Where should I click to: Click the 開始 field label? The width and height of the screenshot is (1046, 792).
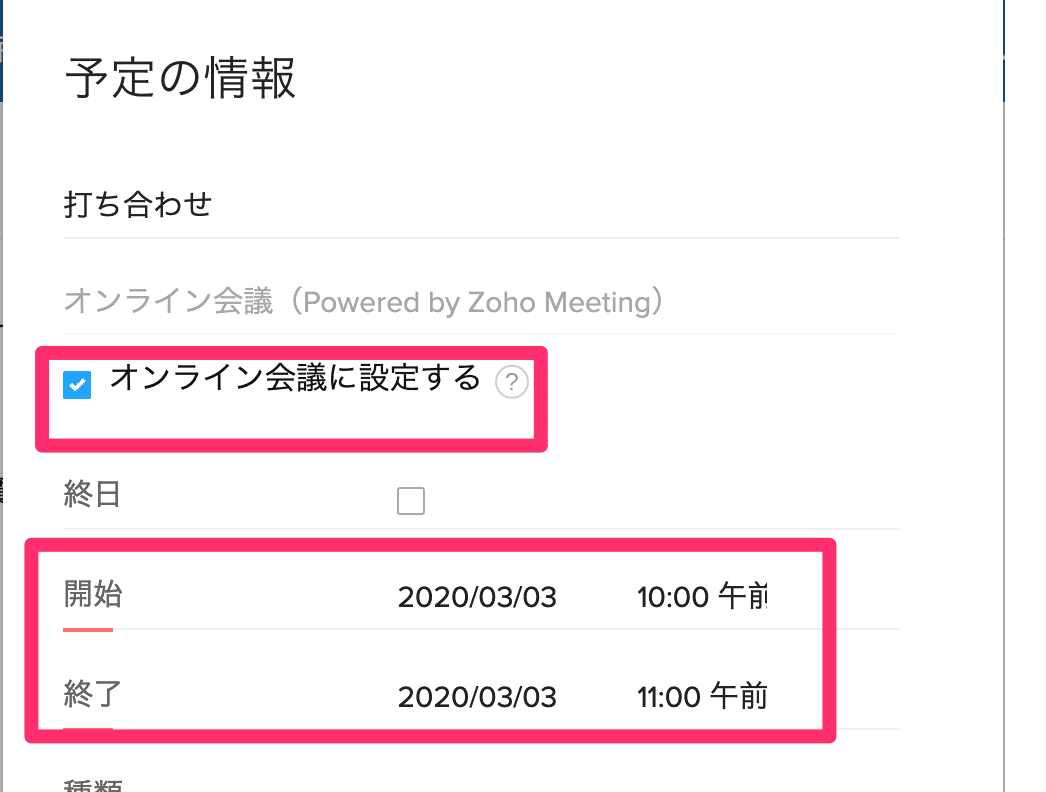93,594
